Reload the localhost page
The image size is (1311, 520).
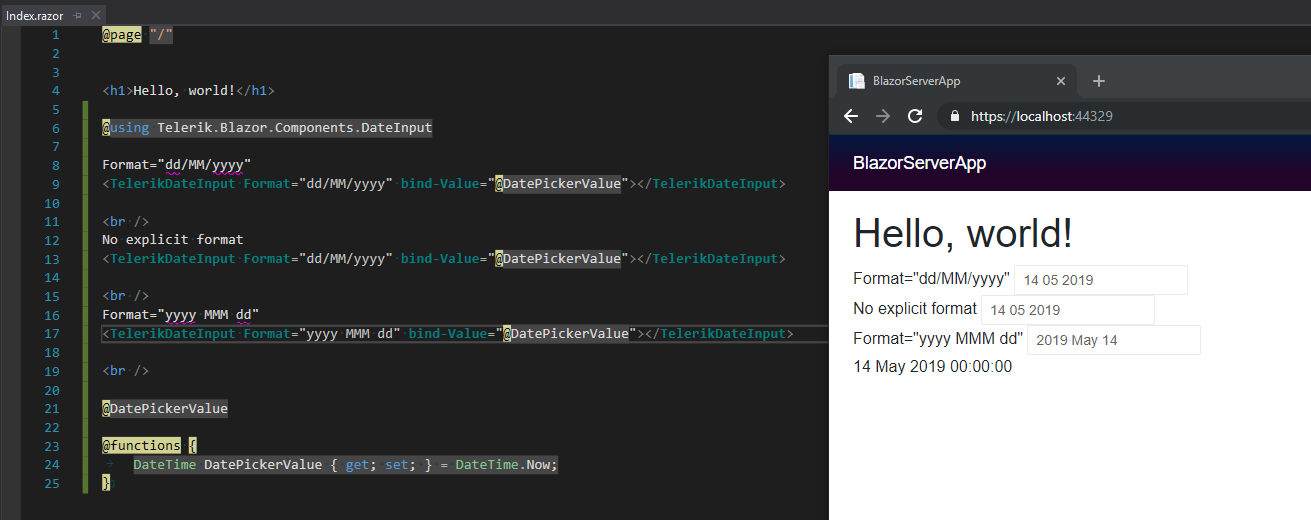click(914, 116)
